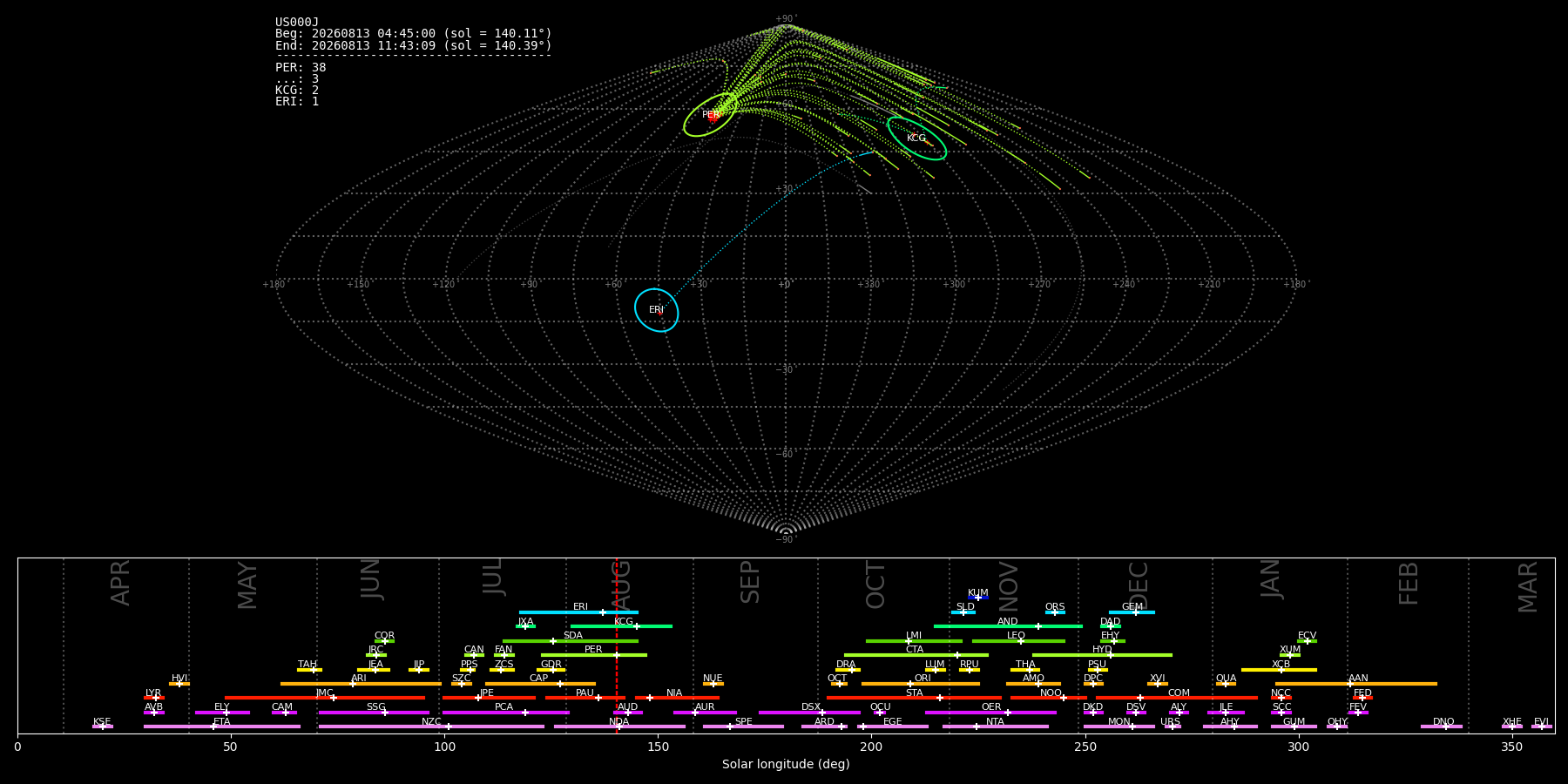The height and width of the screenshot is (784, 1568).
Task: Click the +90° pole label on sky map
Action: 786,19
